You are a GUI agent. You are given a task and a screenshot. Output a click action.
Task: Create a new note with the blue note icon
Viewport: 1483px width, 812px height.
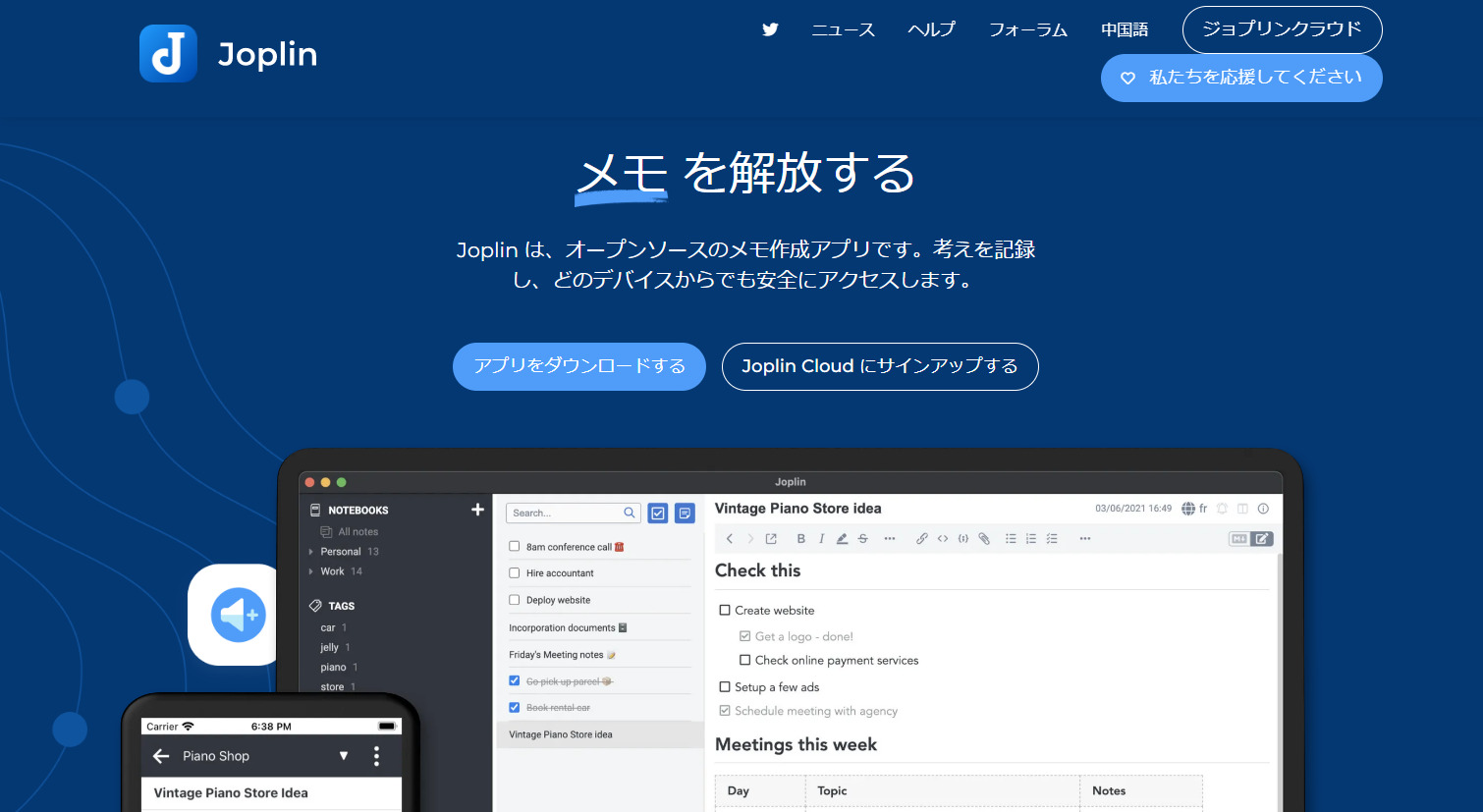point(685,513)
